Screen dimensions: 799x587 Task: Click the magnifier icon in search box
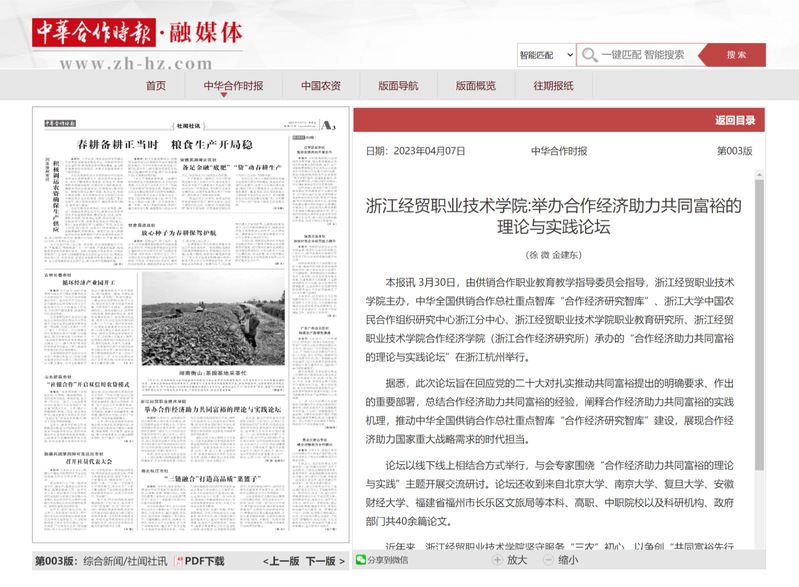tap(591, 55)
